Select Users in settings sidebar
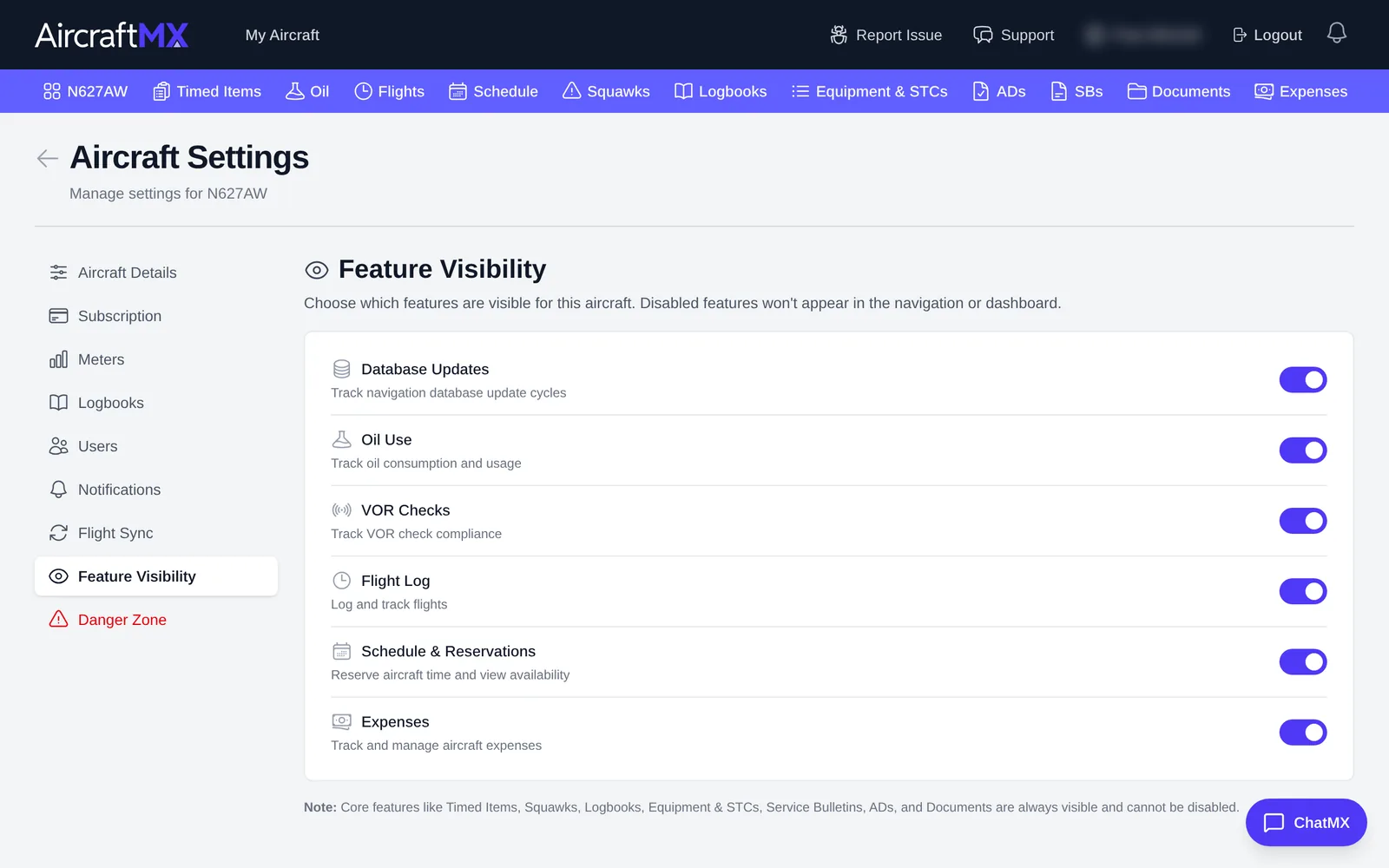 pos(156,446)
